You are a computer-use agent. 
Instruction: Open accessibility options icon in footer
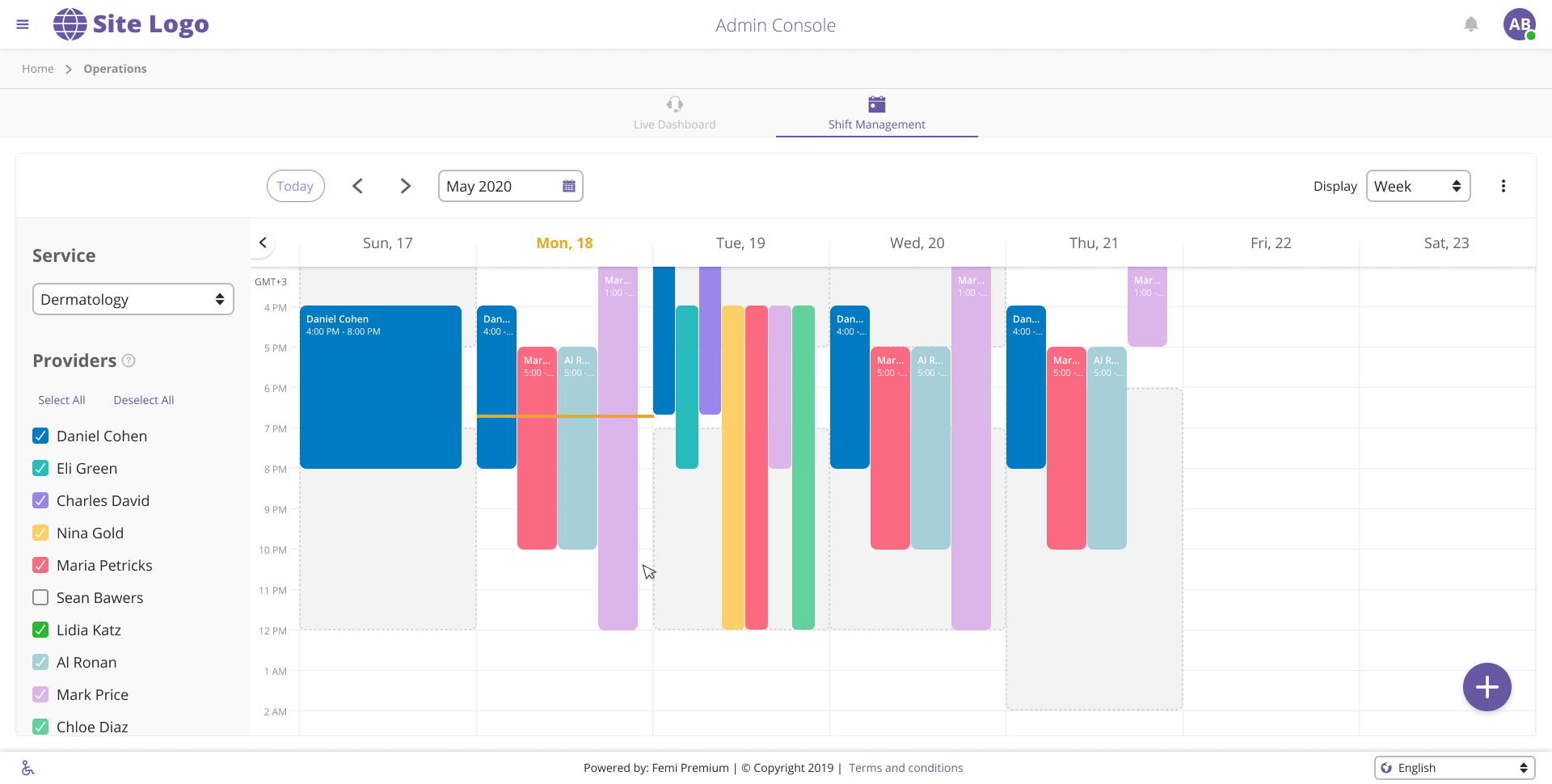(27, 768)
